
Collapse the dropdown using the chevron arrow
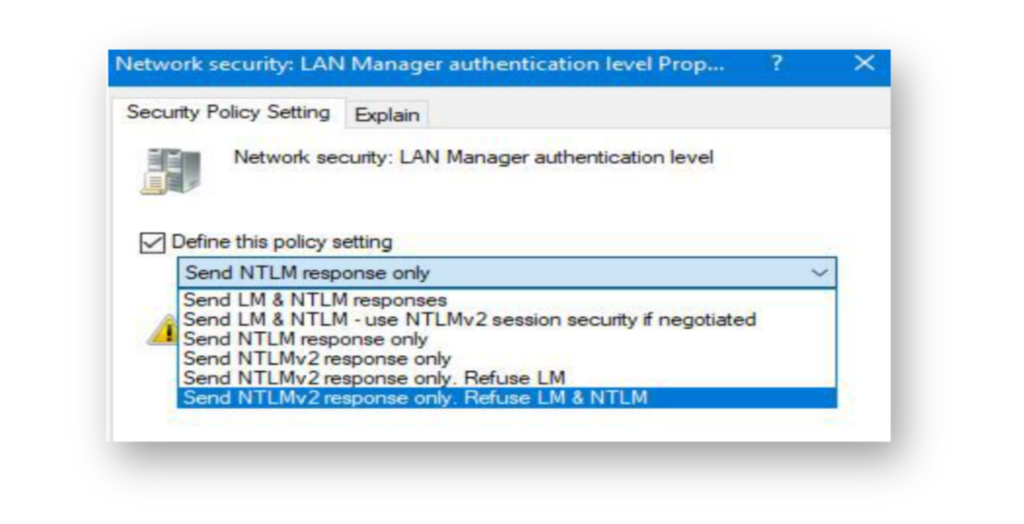tap(819, 273)
